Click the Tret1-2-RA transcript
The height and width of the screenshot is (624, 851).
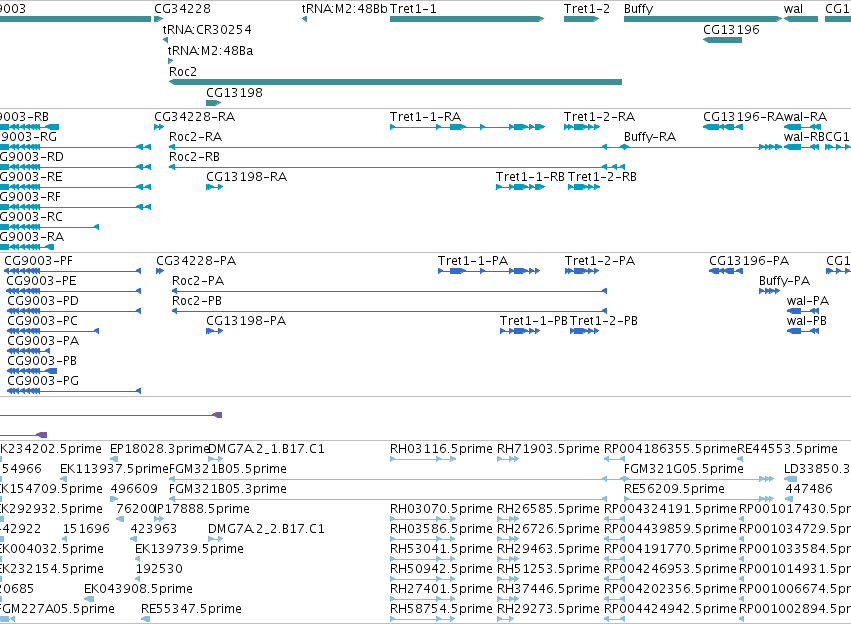(x=582, y=127)
